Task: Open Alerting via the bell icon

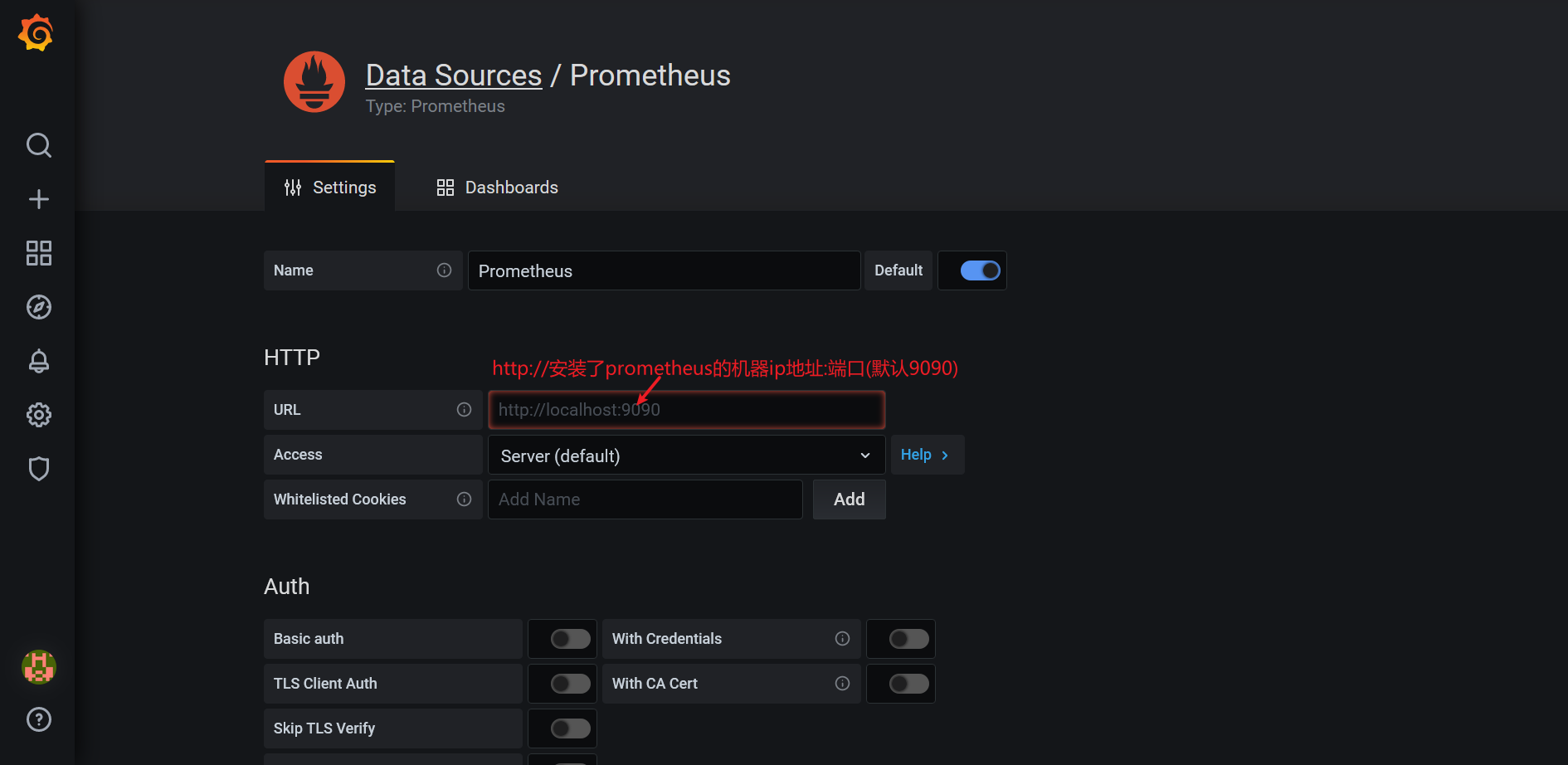Action: tap(38, 361)
